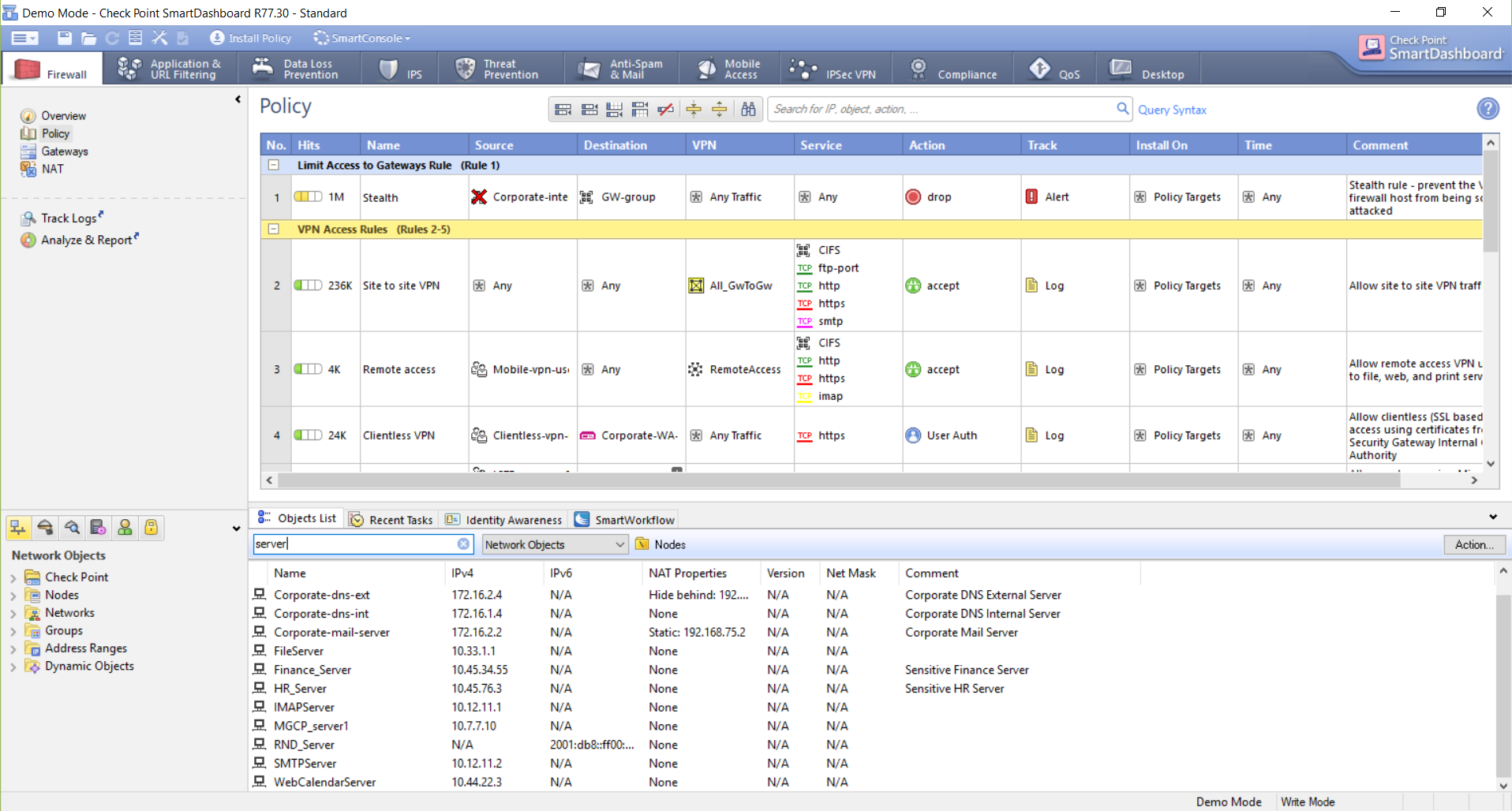Open the Recent Tasks tab
The image size is (1512, 811).
(x=391, y=520)
